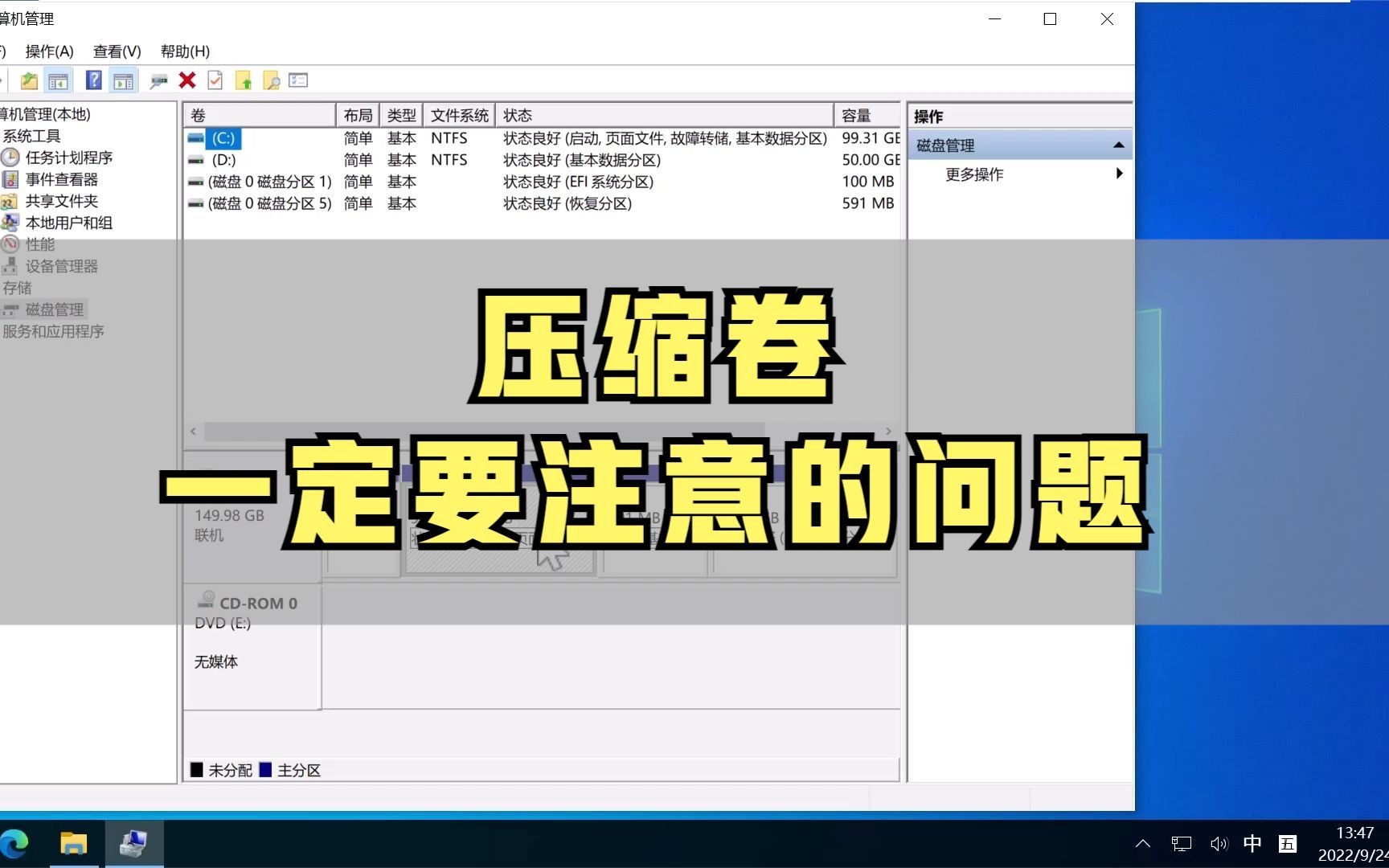This screenshot has width=1389, height=868.
Task: Select 共享文件夹 in the tree
Action: pyautogui.click(x=61, y=201)
